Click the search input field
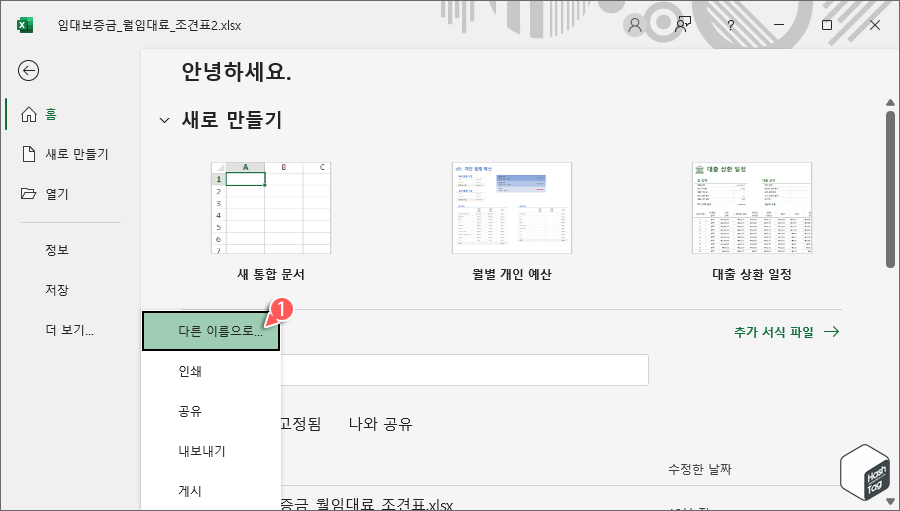Screen dimensions: 900x511 coord(464,370)
